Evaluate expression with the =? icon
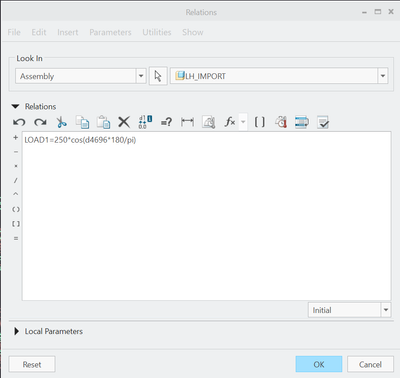 (166, 122)
